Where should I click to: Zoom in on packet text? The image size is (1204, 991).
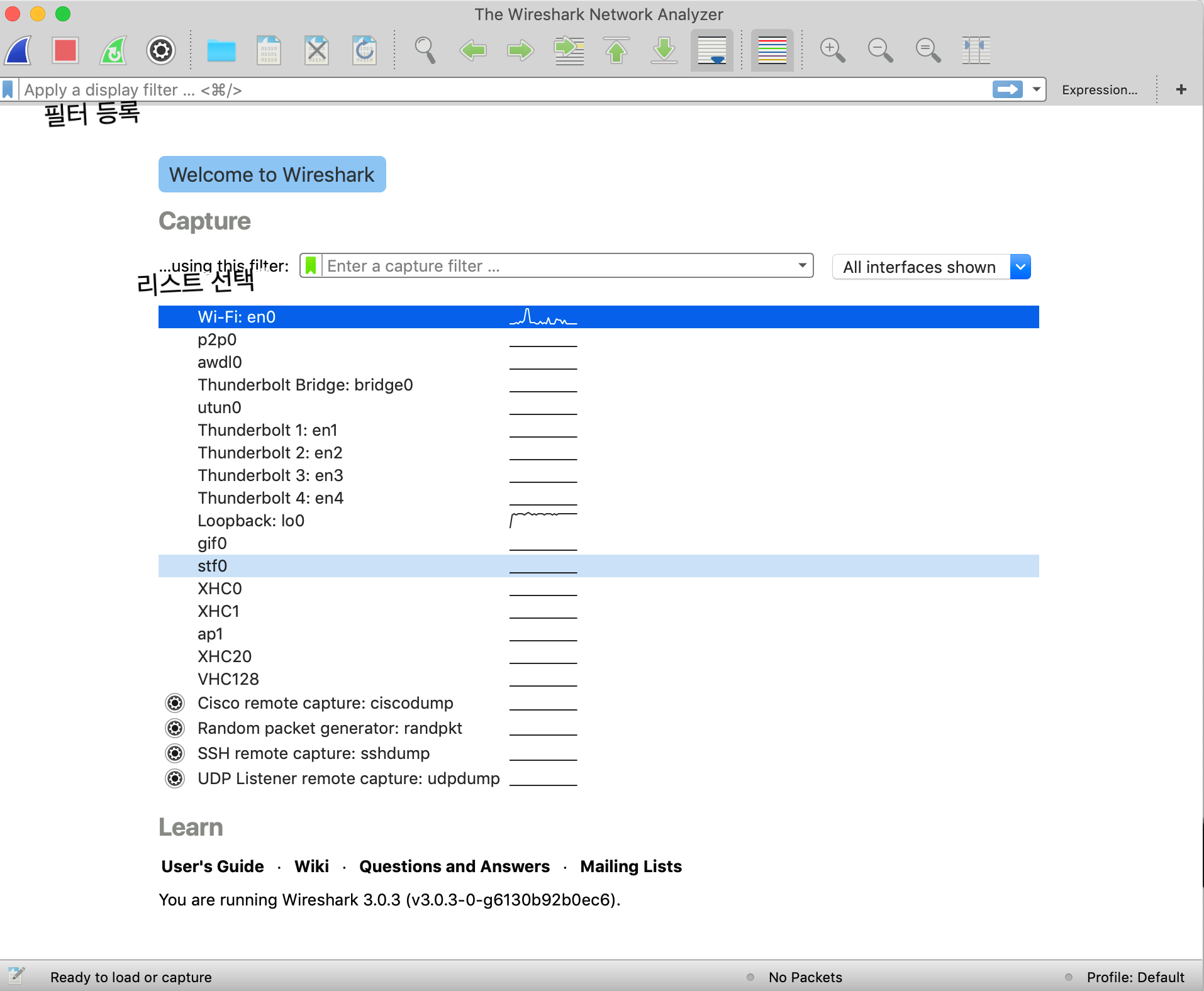pyautogui.click(x=833, y=50)
